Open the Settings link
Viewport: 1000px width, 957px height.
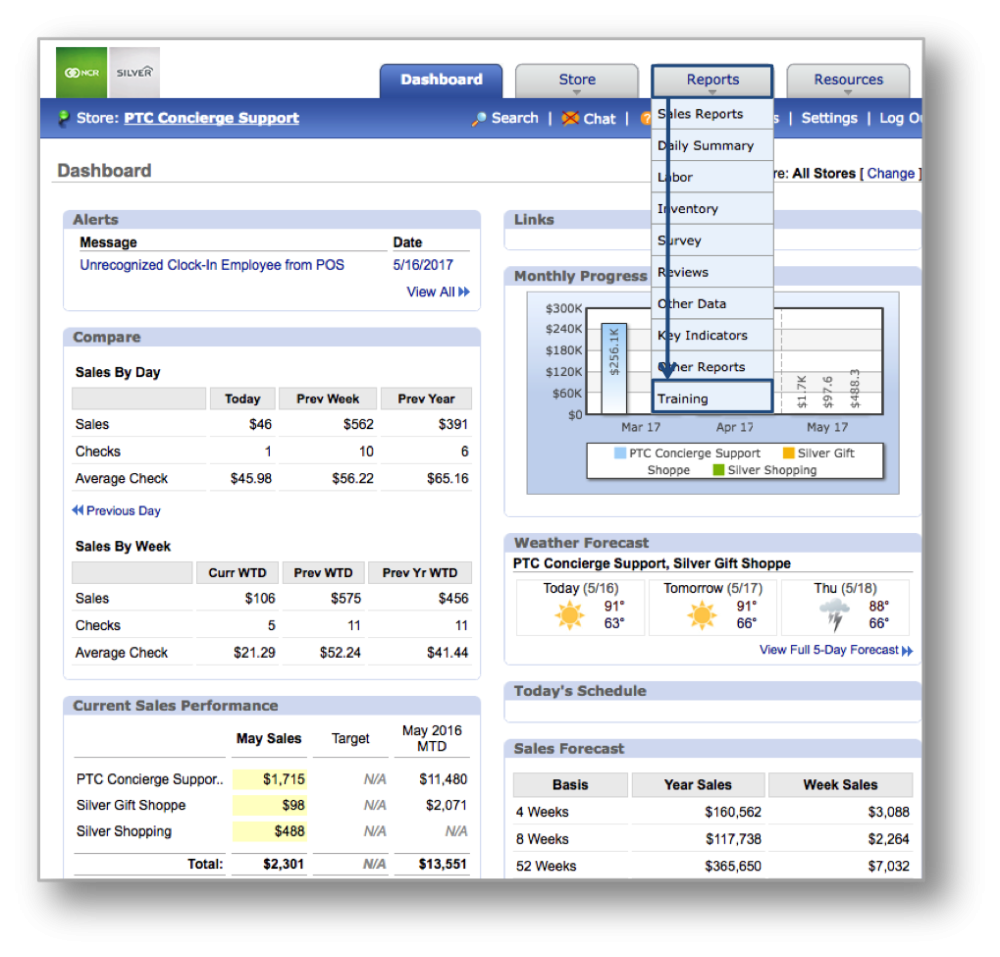(x=829, y=118)
